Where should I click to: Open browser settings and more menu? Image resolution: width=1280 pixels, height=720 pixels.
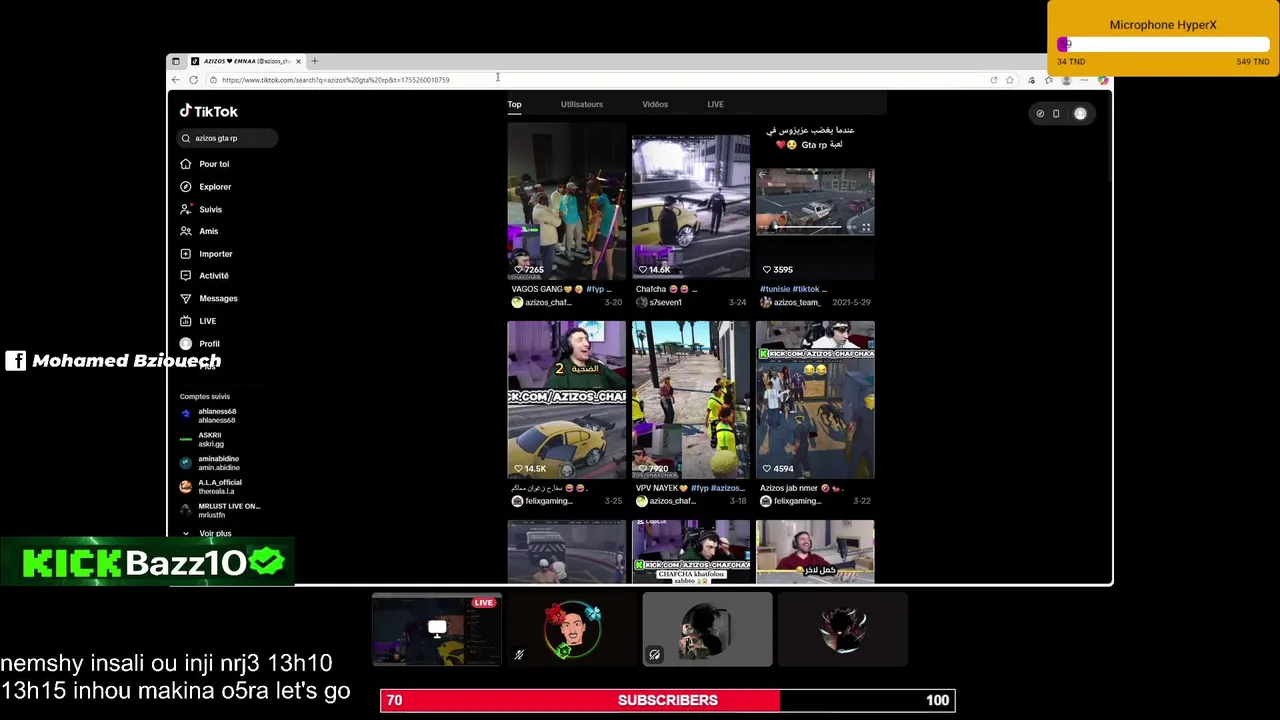tap(1084, 80)
